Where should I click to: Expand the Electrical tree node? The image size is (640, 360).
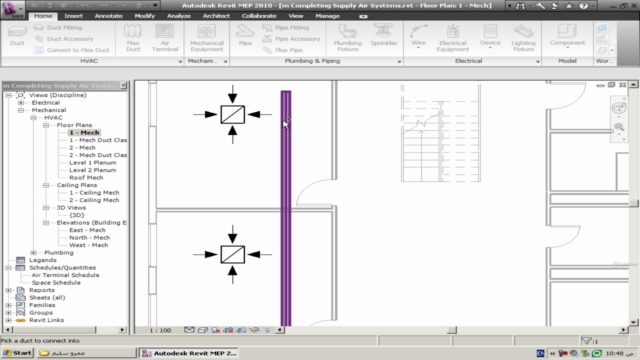(21, 103)
